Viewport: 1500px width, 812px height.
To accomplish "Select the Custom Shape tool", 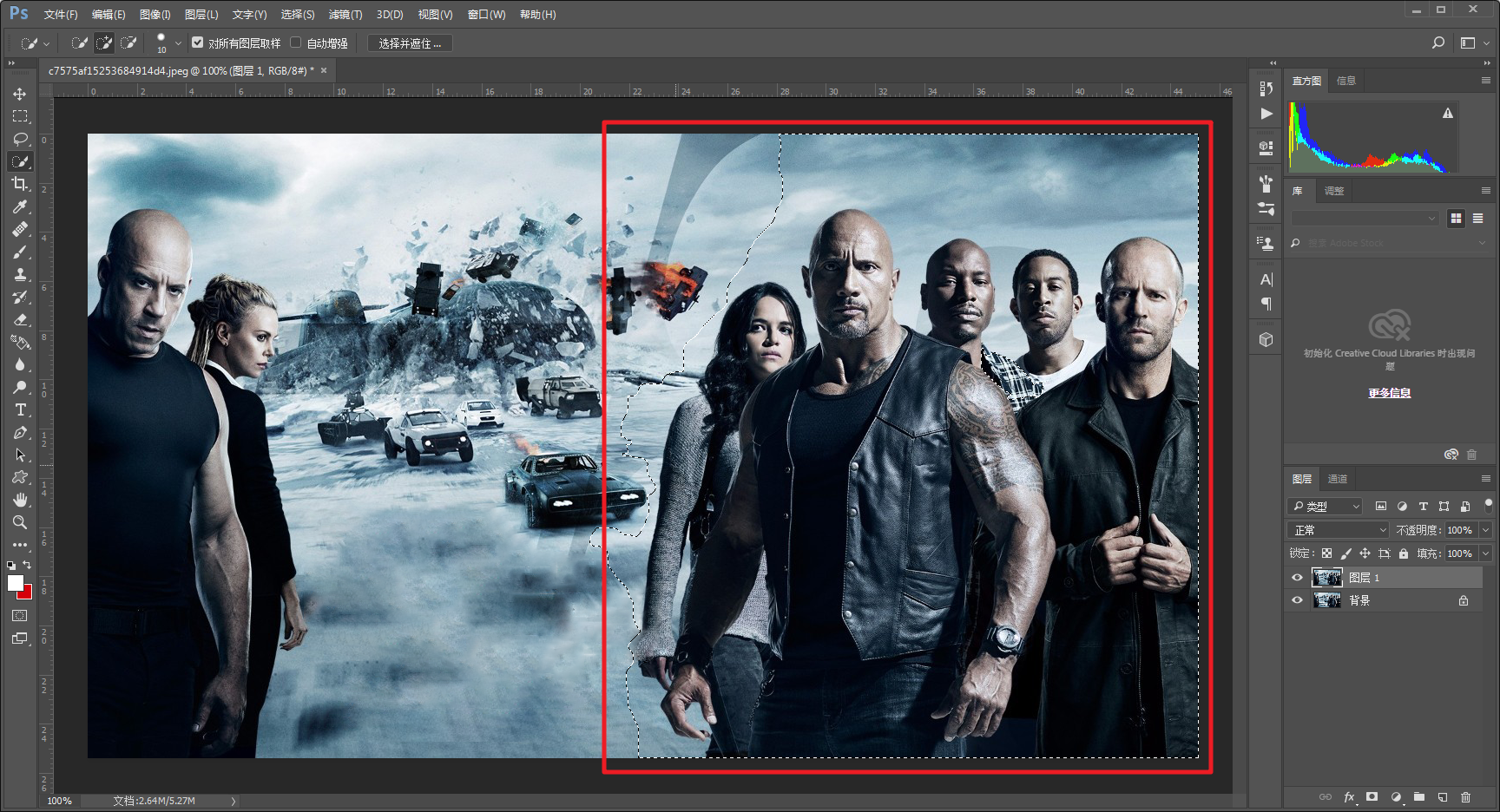I will [20, 477].
